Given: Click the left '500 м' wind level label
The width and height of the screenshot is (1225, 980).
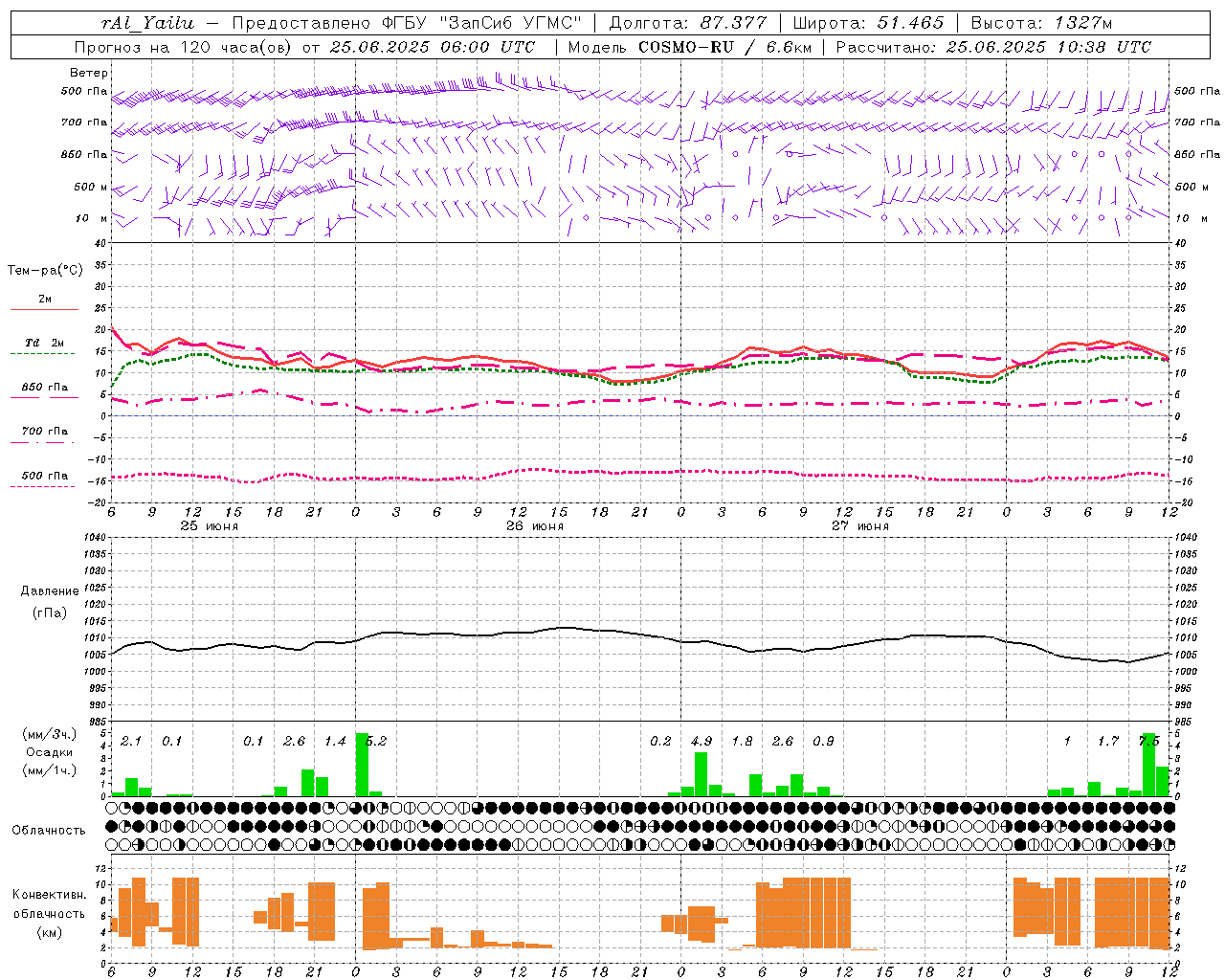Looking at the screenshot, I should click(x=91, y=187).
